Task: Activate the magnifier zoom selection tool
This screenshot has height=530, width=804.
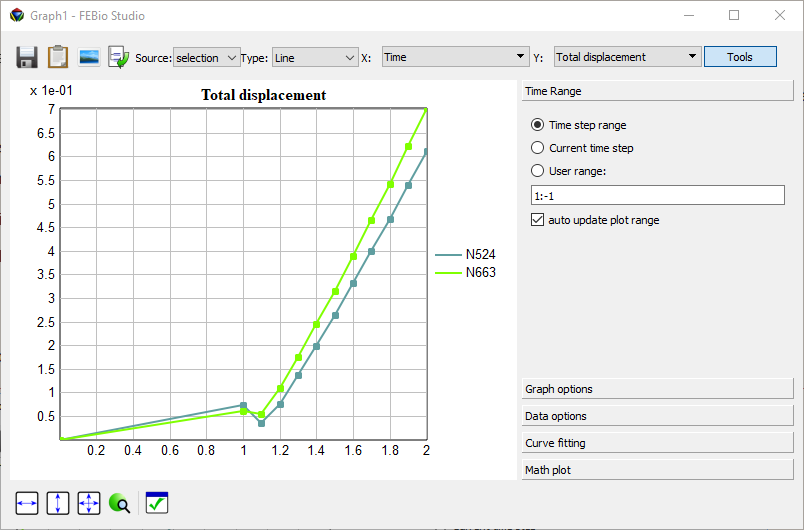Action: pos(119,503)
